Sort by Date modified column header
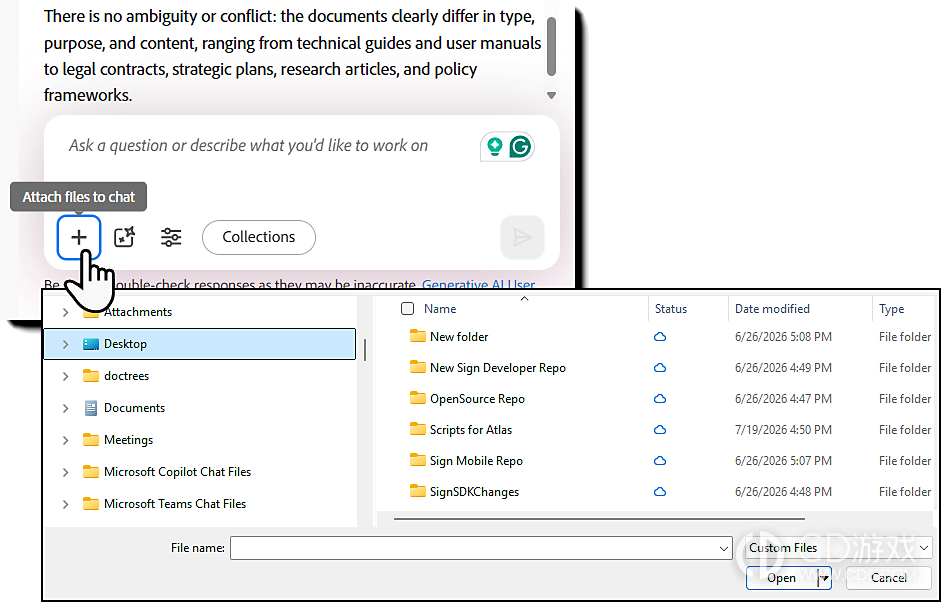The height and width of the screenshot is (602, 941). coord(772,309)
